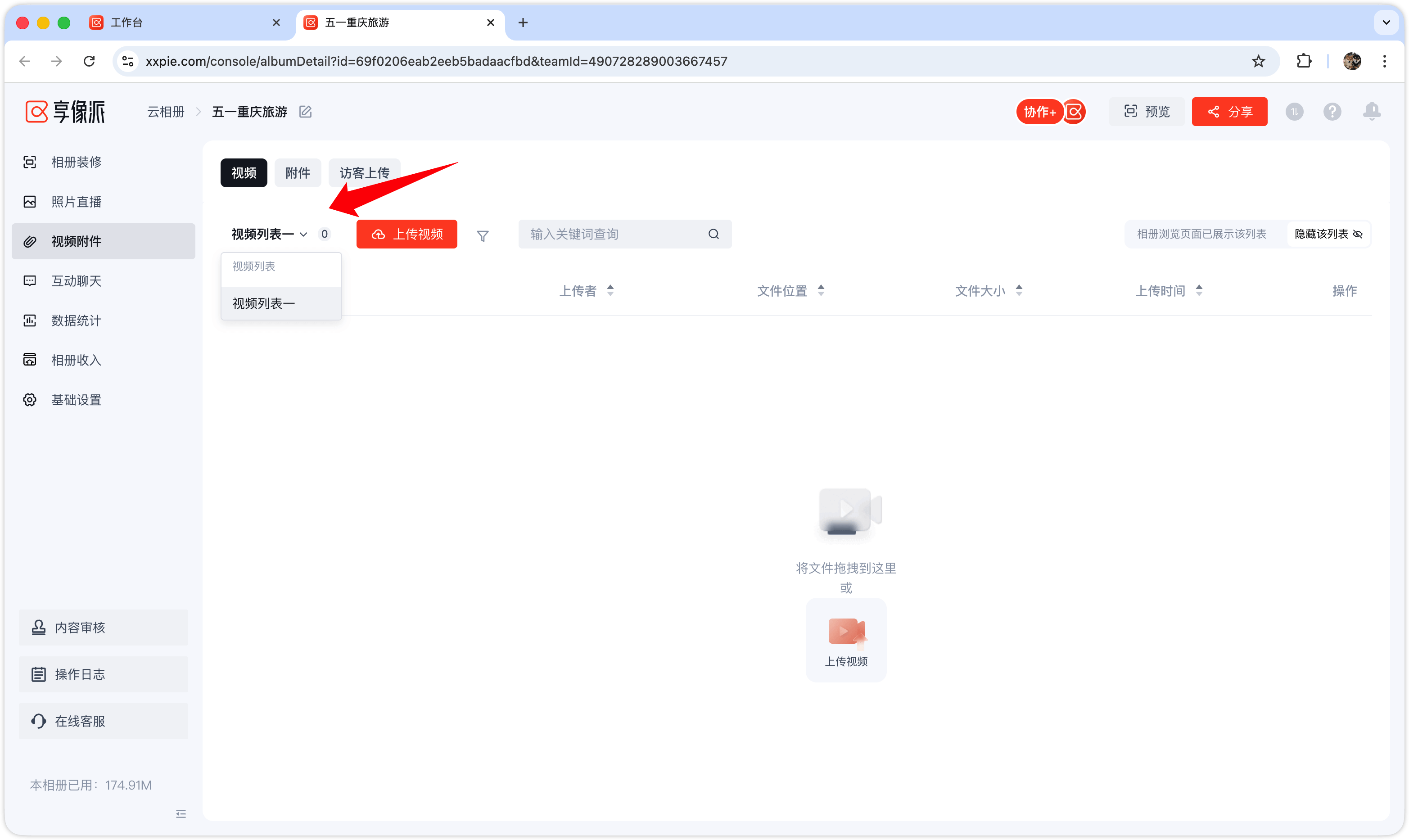Open the help question mark icon
This screenshot has width=1409, height=840.
1332,112
